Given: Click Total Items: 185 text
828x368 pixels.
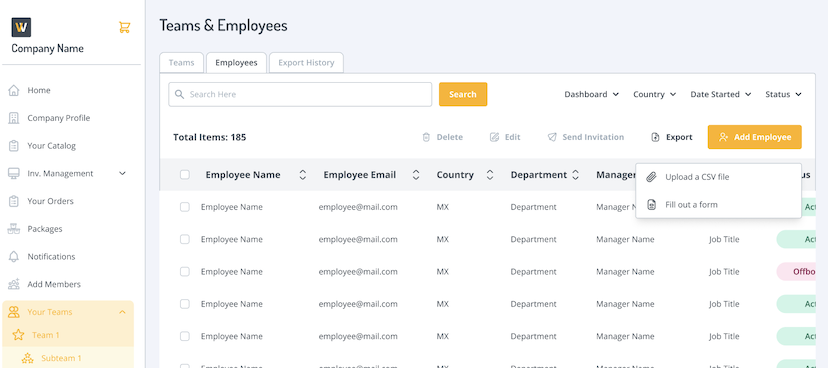Looking at the screenshot, I should [x=210, y=137].
